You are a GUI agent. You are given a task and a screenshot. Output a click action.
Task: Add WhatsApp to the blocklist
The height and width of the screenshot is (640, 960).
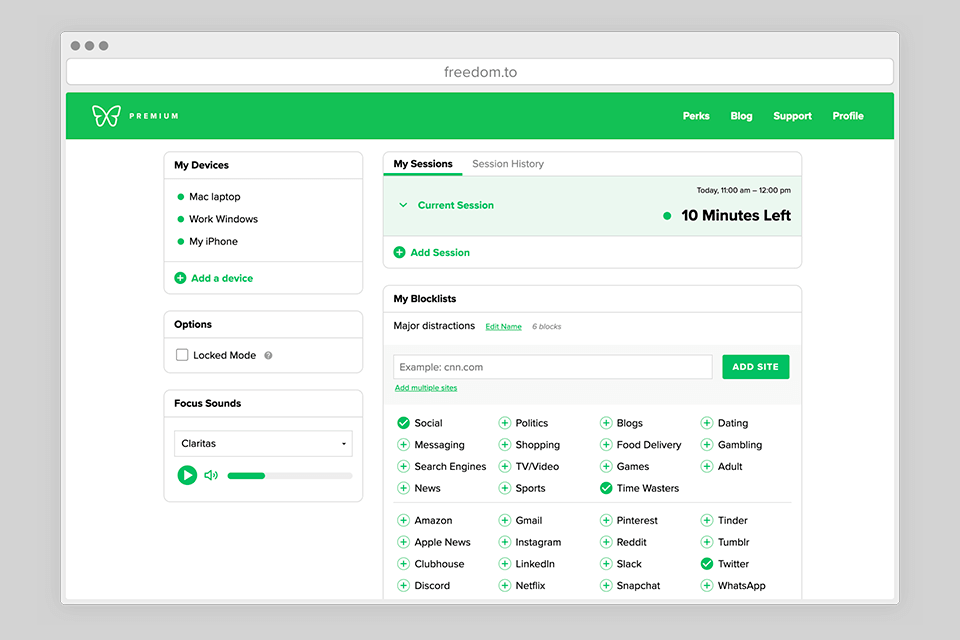pyautogui.click(x=707, y=585)
